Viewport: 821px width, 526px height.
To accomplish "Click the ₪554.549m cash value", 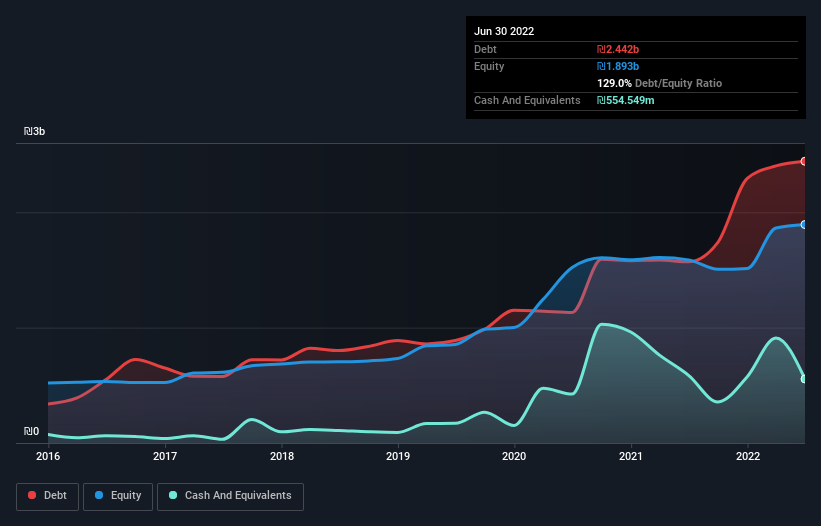I will pos(626,100).
